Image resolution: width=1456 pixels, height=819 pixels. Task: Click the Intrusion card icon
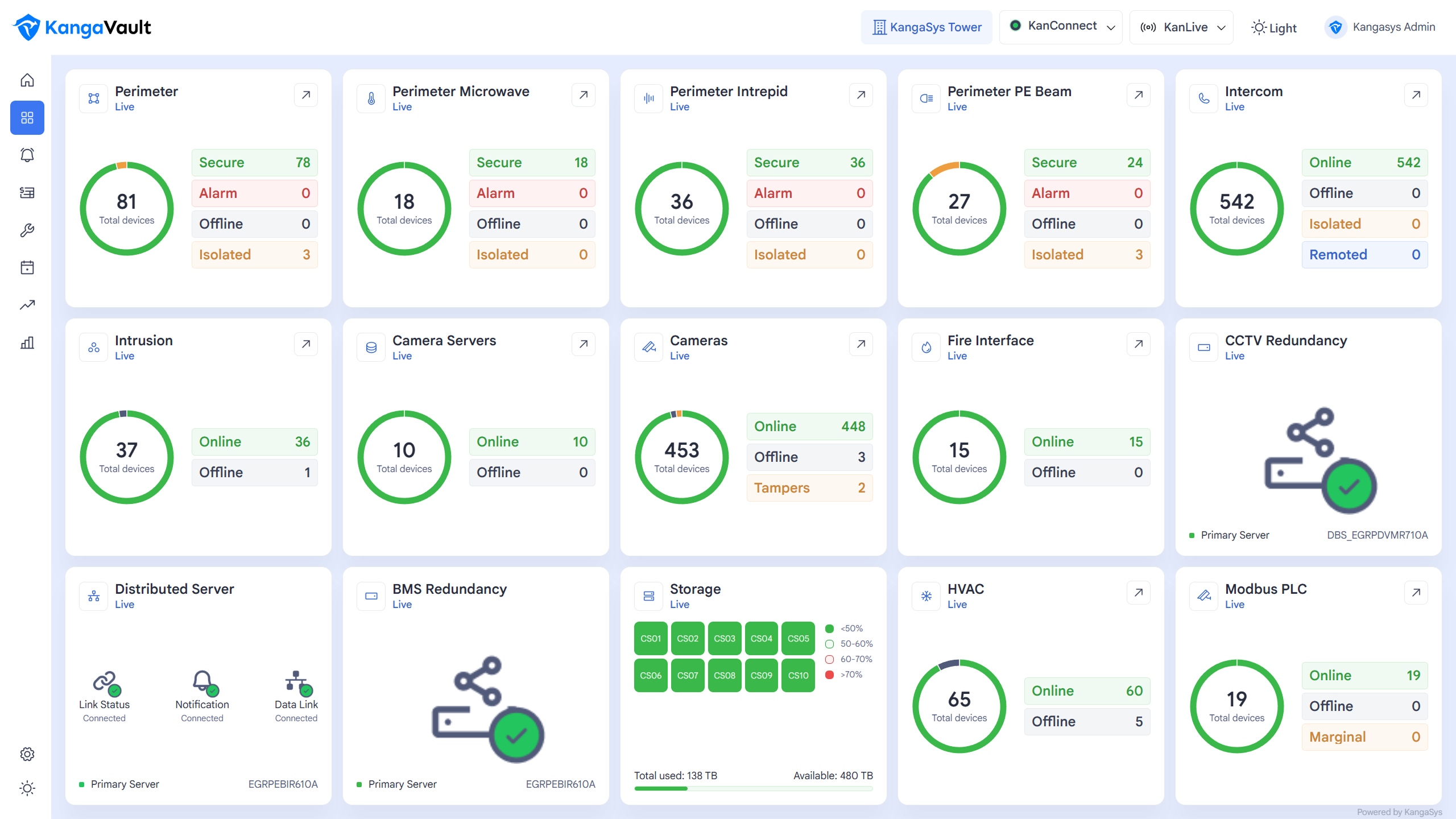[94, 348]
